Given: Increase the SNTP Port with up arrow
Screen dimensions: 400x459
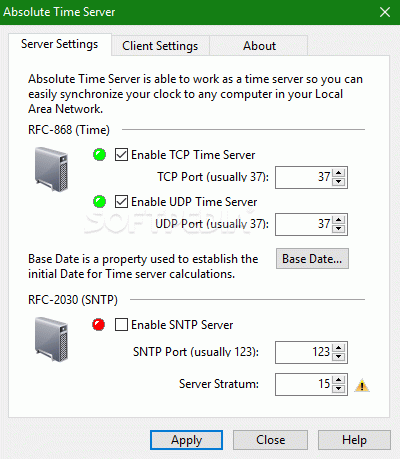Looking at the screenshot, I should pos(339,348).
